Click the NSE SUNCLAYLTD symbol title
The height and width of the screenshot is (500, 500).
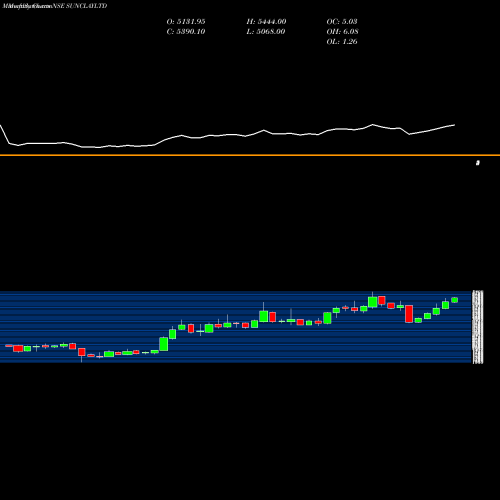pyautogui.click(x=80, y=6)
